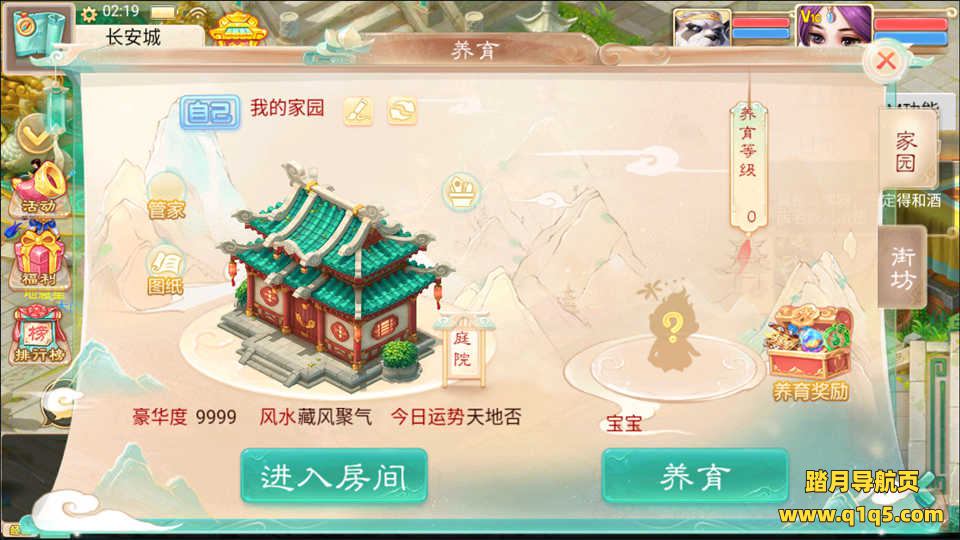
Task: Open the 养育奖励 treasure chest
Action: point(809,353)
